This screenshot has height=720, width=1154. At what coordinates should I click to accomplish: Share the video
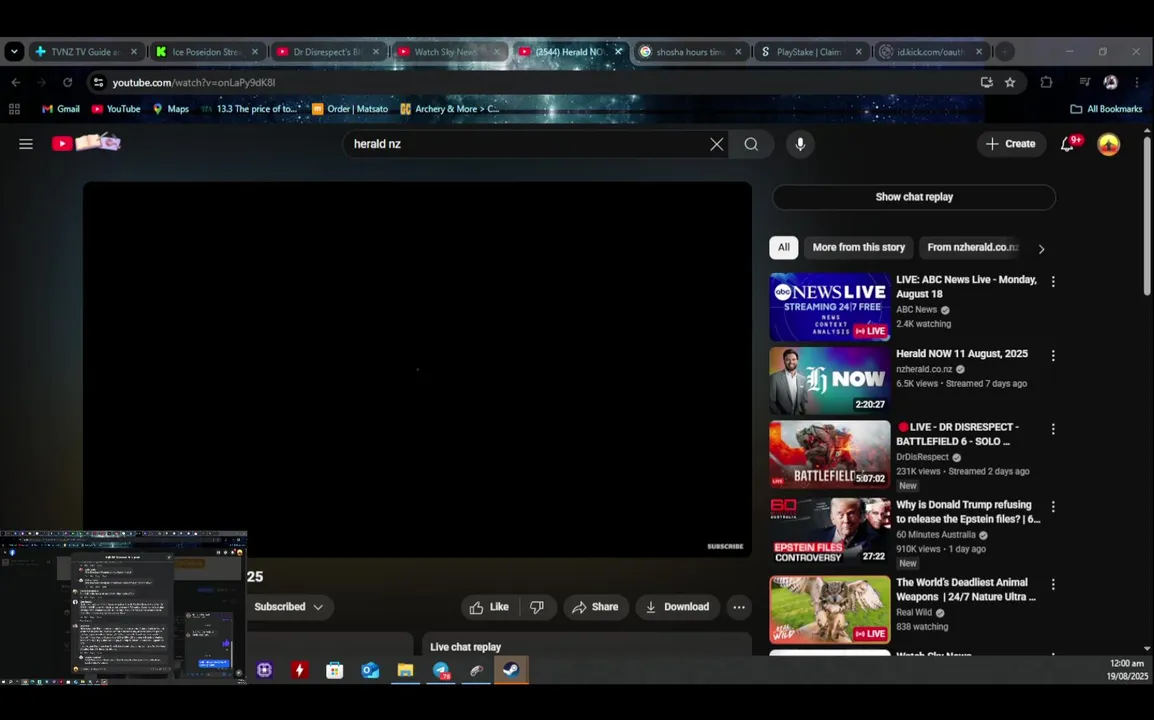(595, 607)
